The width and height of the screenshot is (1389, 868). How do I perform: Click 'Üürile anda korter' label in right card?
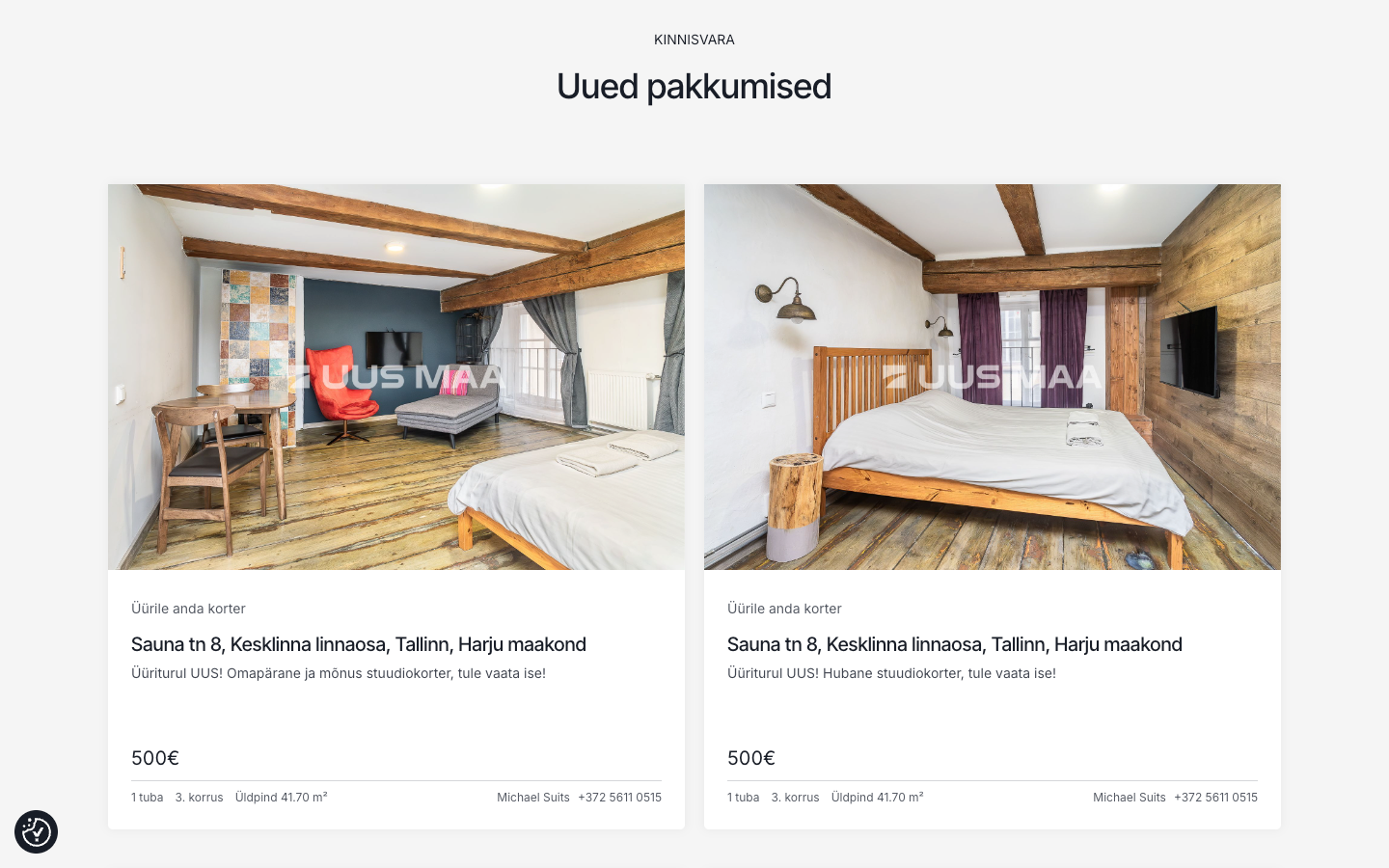pos(784,609)
